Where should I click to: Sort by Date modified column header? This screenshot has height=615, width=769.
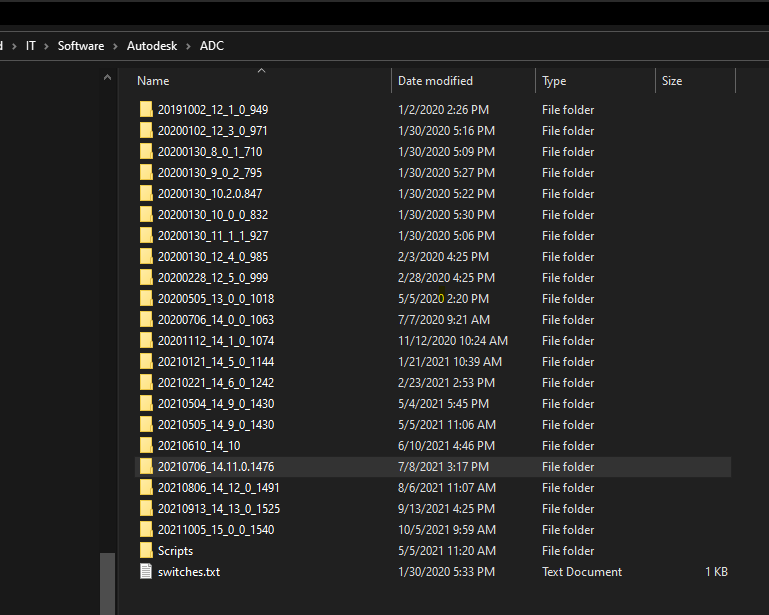[435, 81]
